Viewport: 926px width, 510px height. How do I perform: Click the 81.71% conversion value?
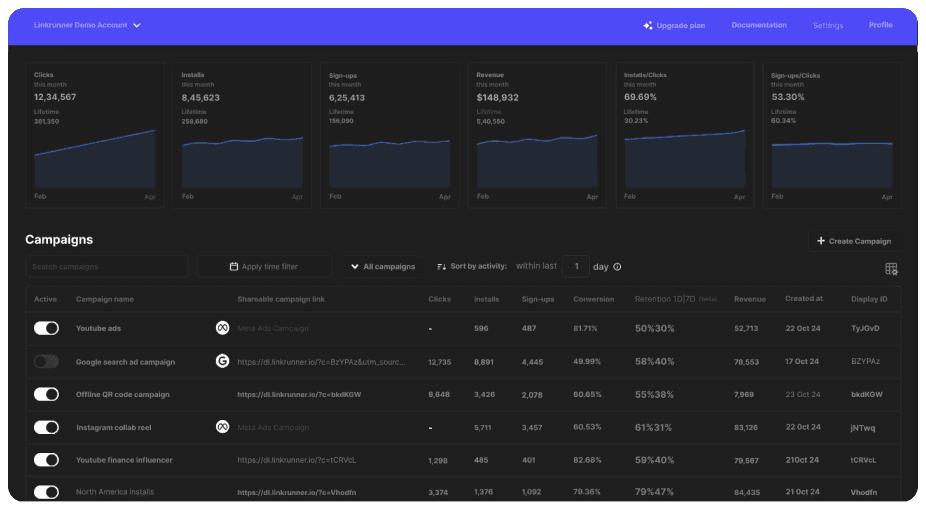[x=585, y=328]
